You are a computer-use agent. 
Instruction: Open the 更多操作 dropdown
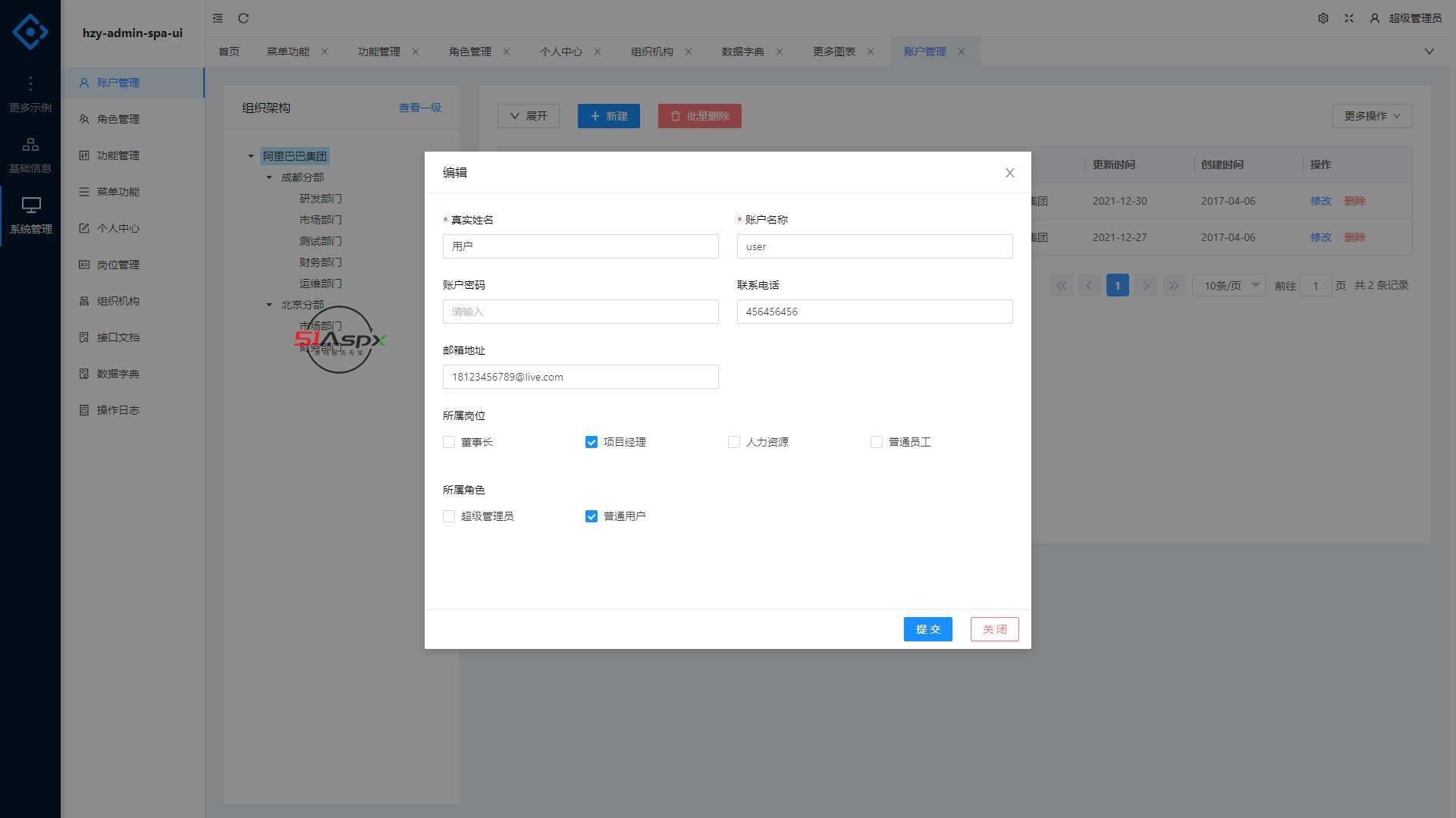pos(1372,116)
